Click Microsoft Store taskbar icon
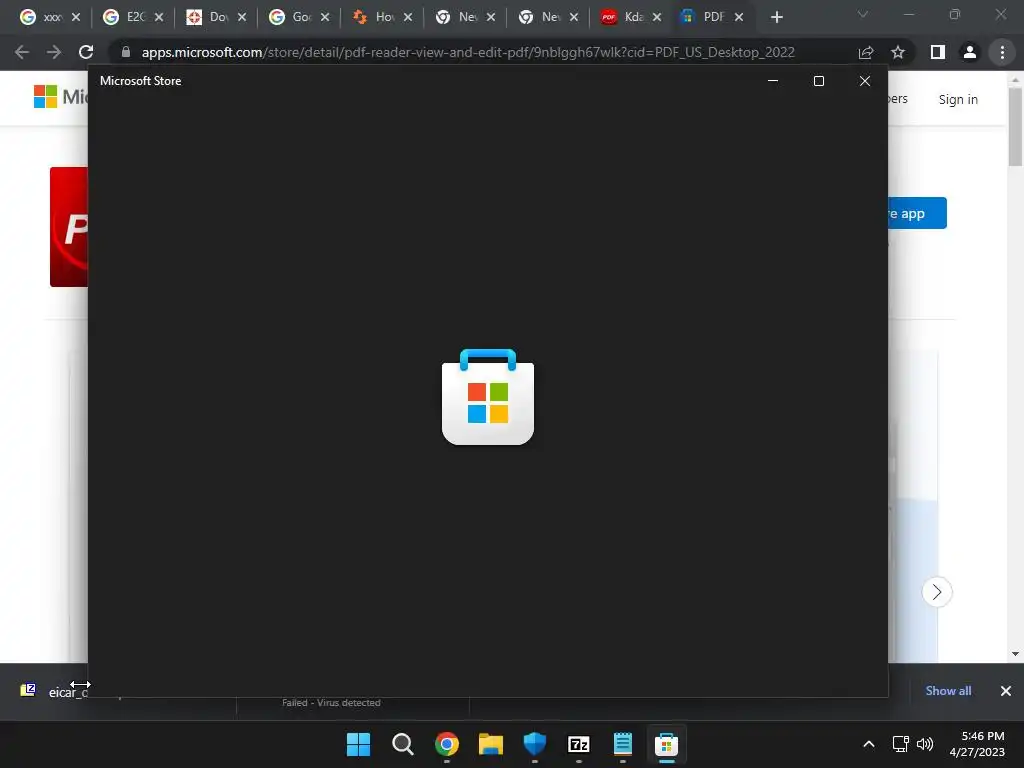 click(x=667, y=744)
